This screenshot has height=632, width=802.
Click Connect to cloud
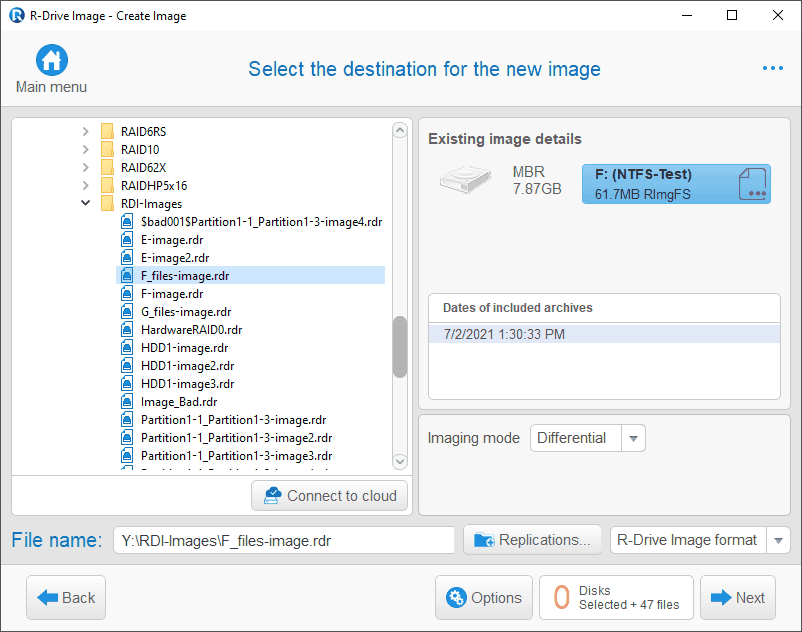coord(329,495)
